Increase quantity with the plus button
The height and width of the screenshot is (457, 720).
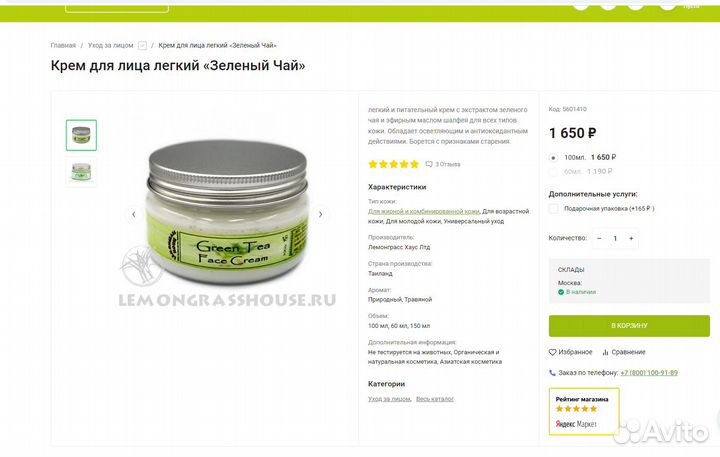[x=631, y=238]
